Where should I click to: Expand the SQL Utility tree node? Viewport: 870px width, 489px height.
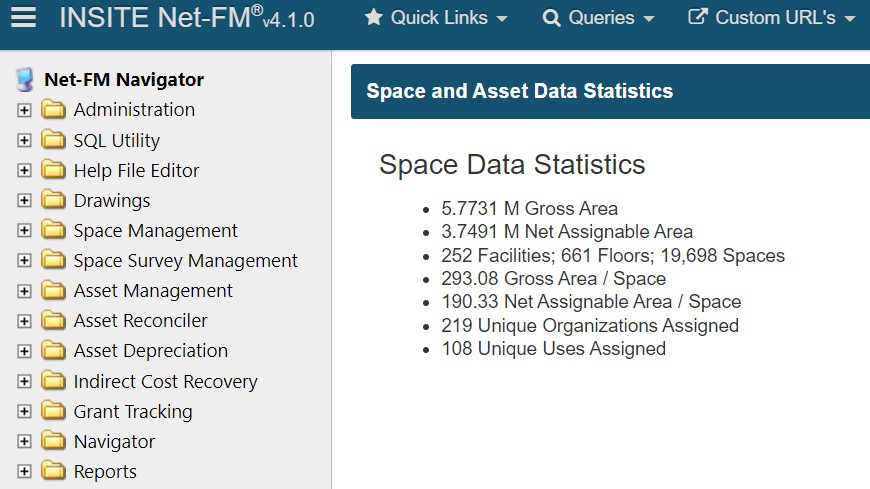[24, 140]
